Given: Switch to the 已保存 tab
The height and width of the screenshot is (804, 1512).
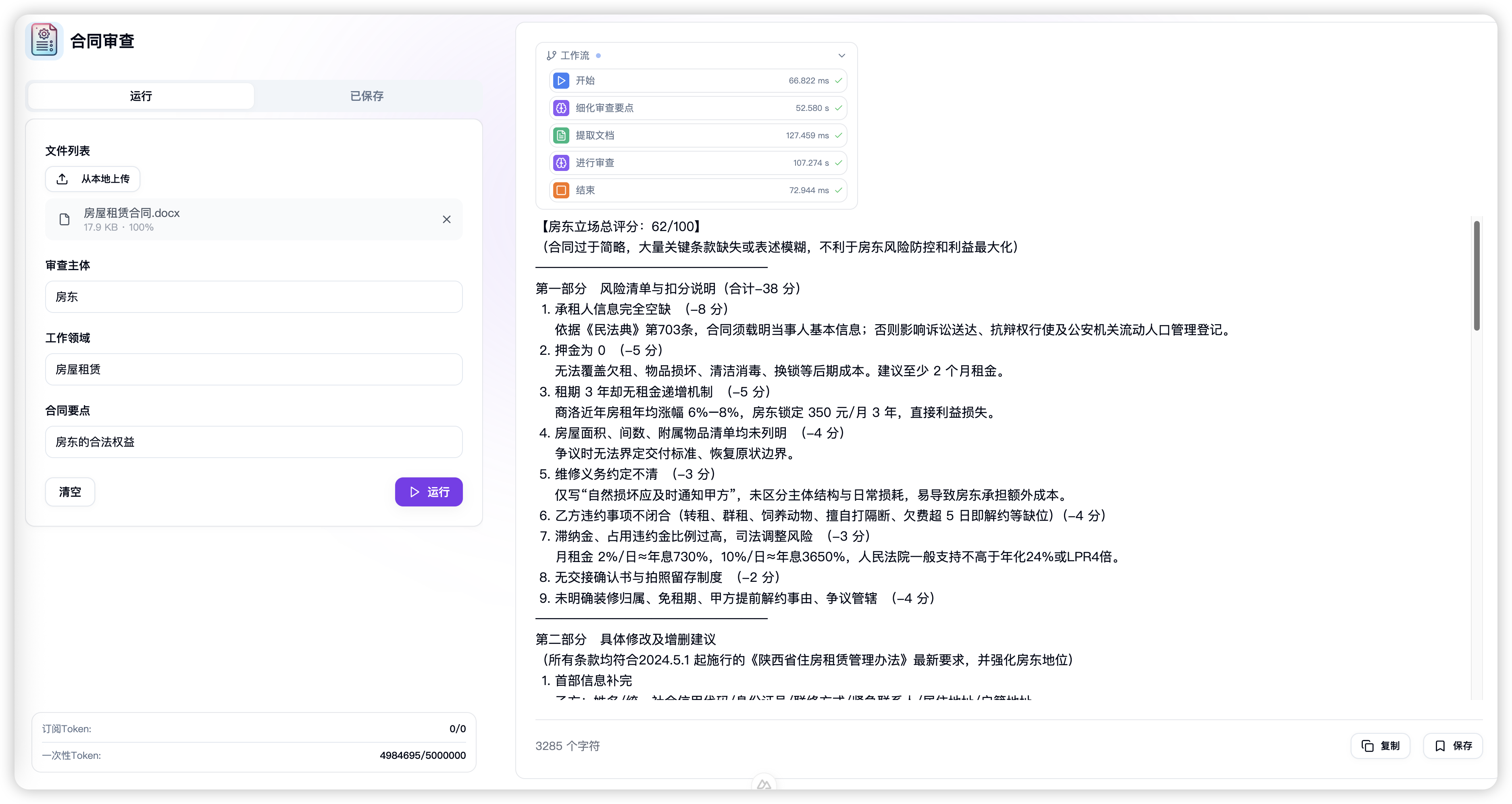Looking at the screenshot, I should click(367, 96).
